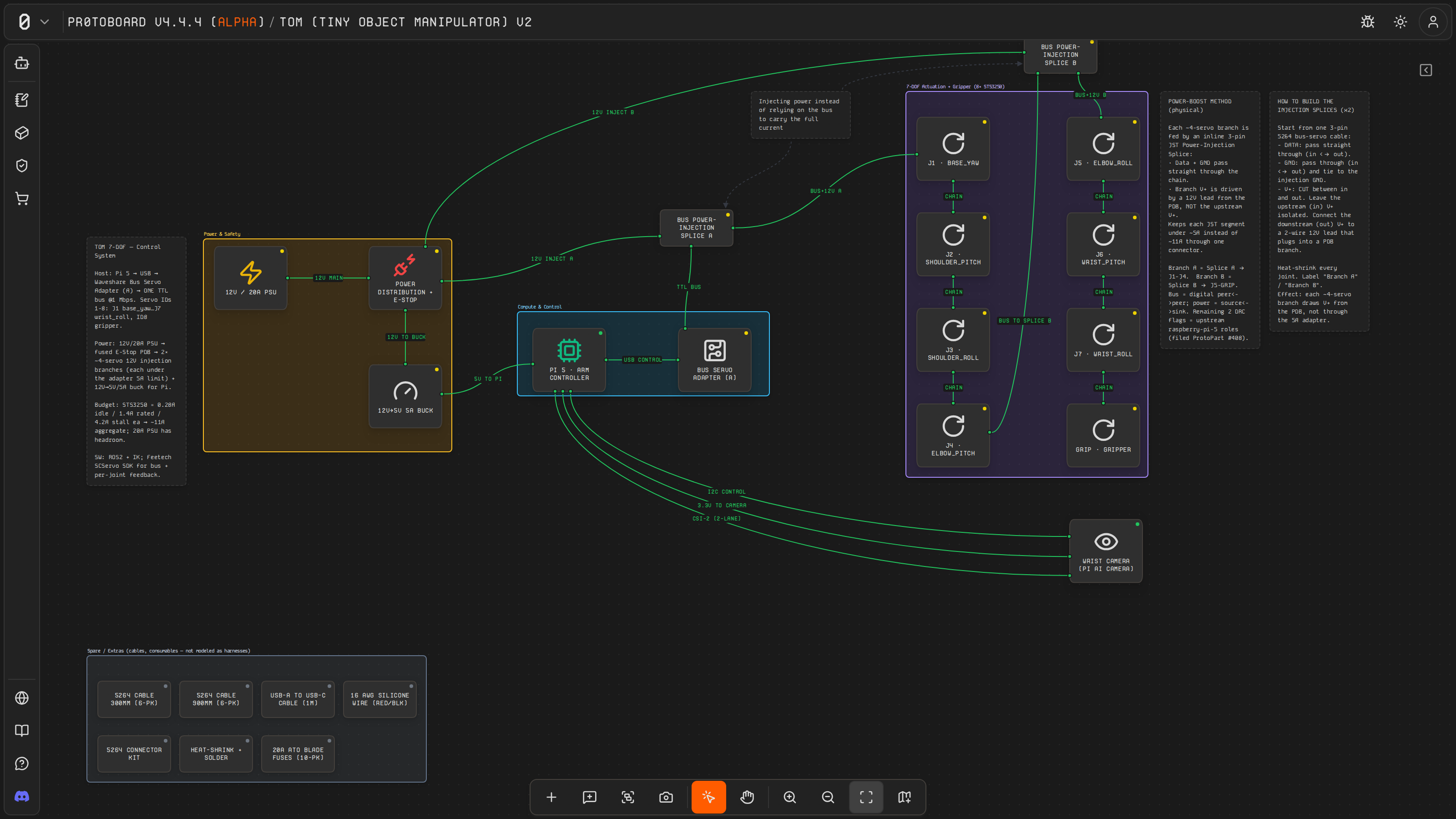
Task: Open the 'POWER-BOOST METHOD' note card
Action: click(x=1210, y=220)
